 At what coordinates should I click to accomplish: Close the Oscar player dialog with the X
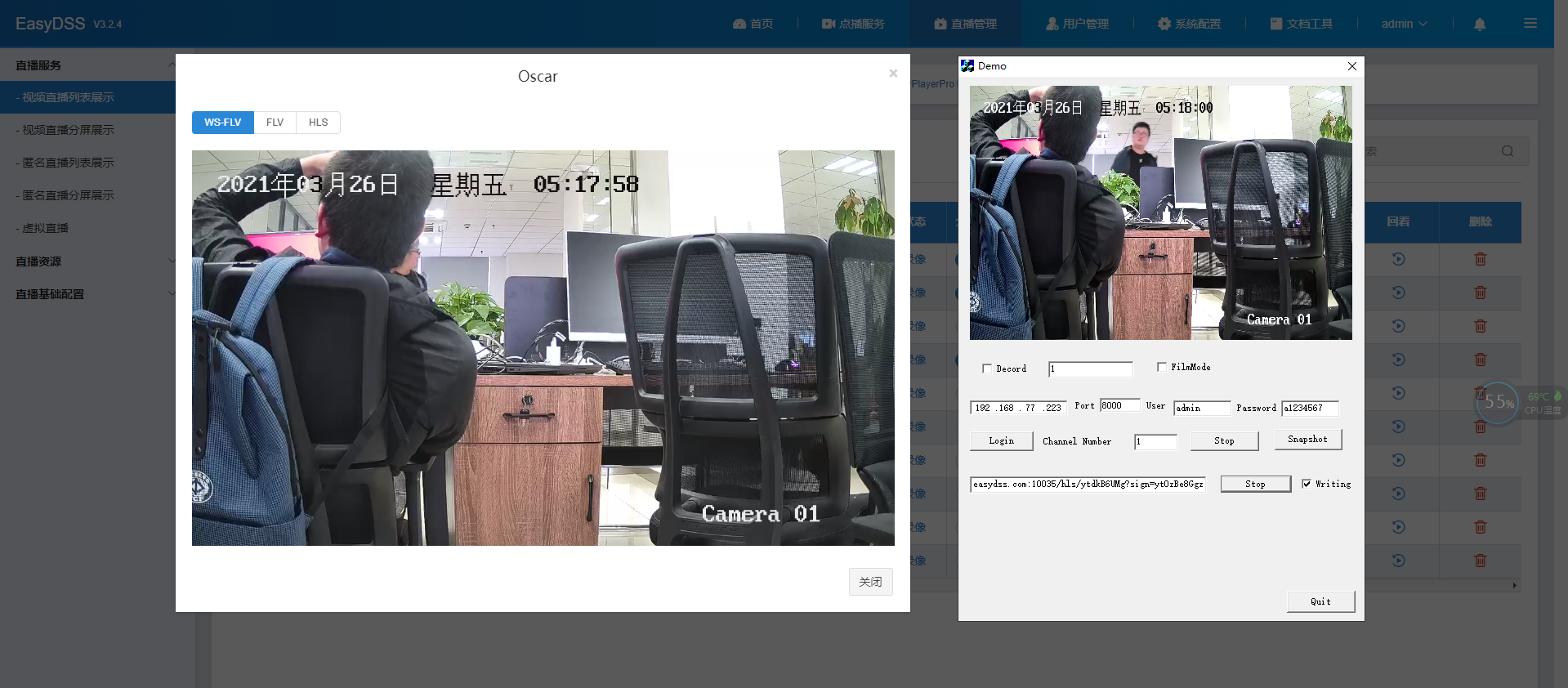click(893, 74)
